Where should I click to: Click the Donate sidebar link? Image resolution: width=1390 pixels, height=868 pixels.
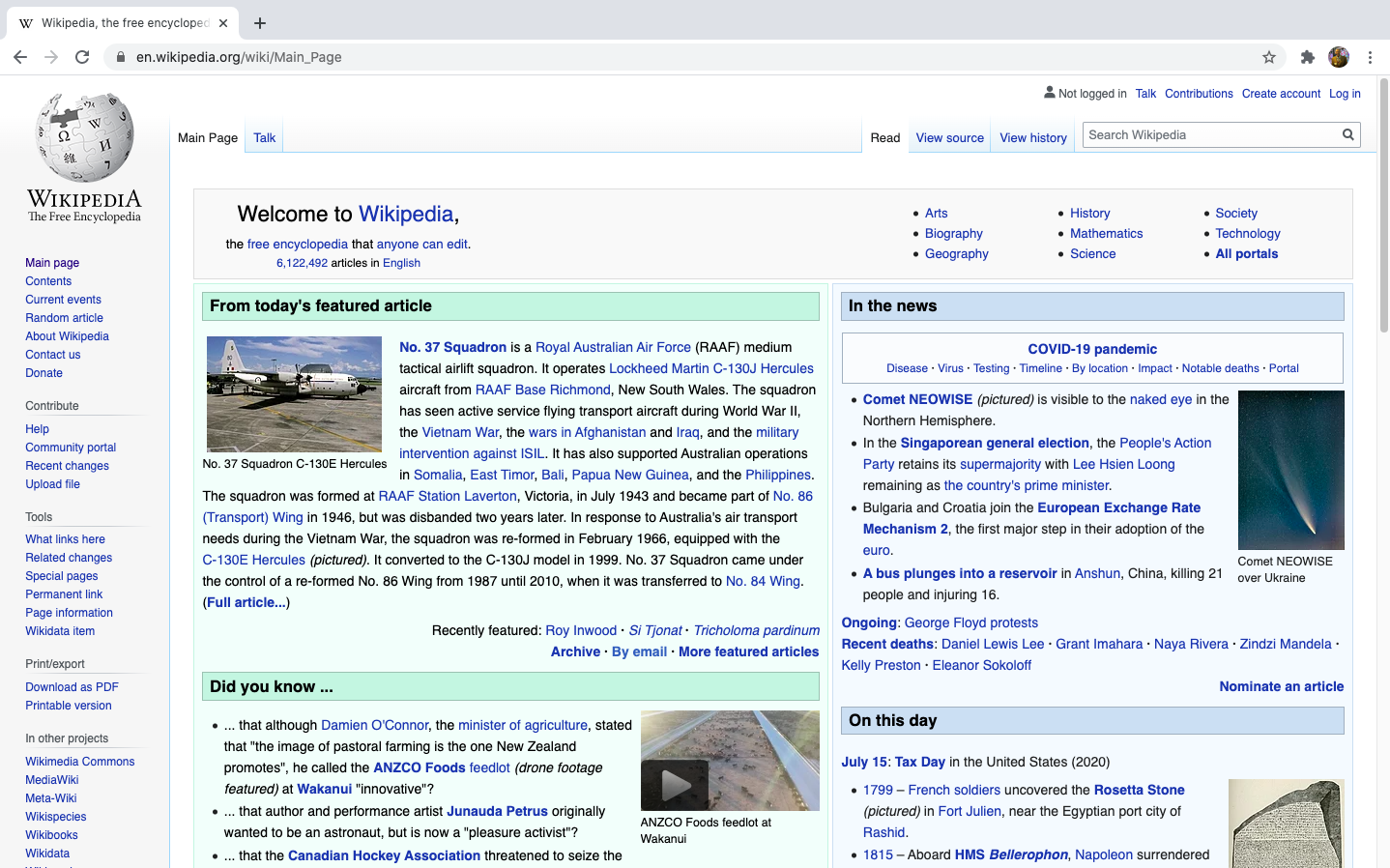coord(43,373)
